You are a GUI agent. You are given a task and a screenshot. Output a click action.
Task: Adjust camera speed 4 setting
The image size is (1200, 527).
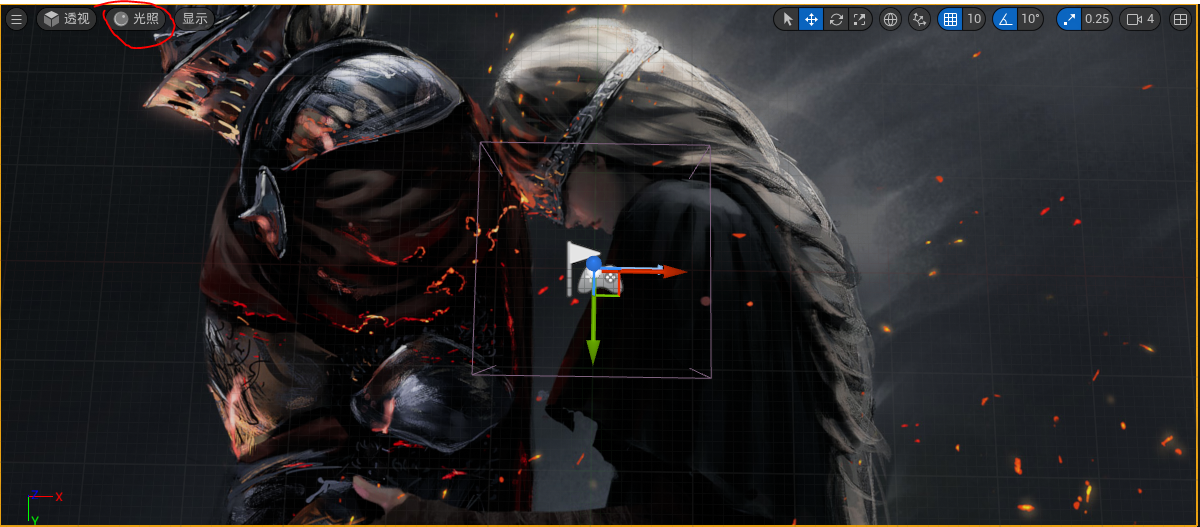[1141, 19]
